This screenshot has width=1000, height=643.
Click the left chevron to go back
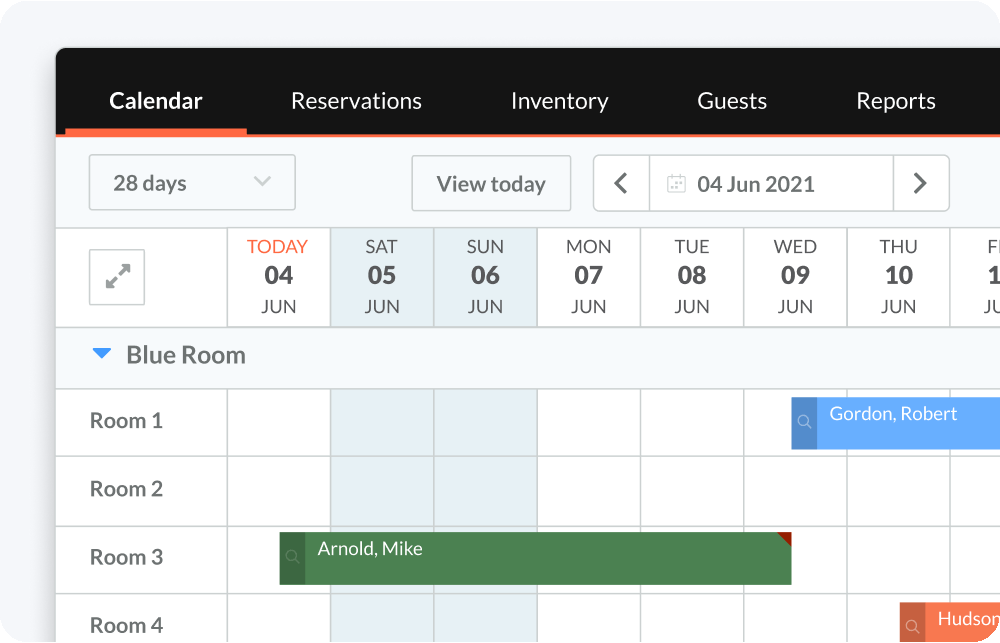point(621,183)
